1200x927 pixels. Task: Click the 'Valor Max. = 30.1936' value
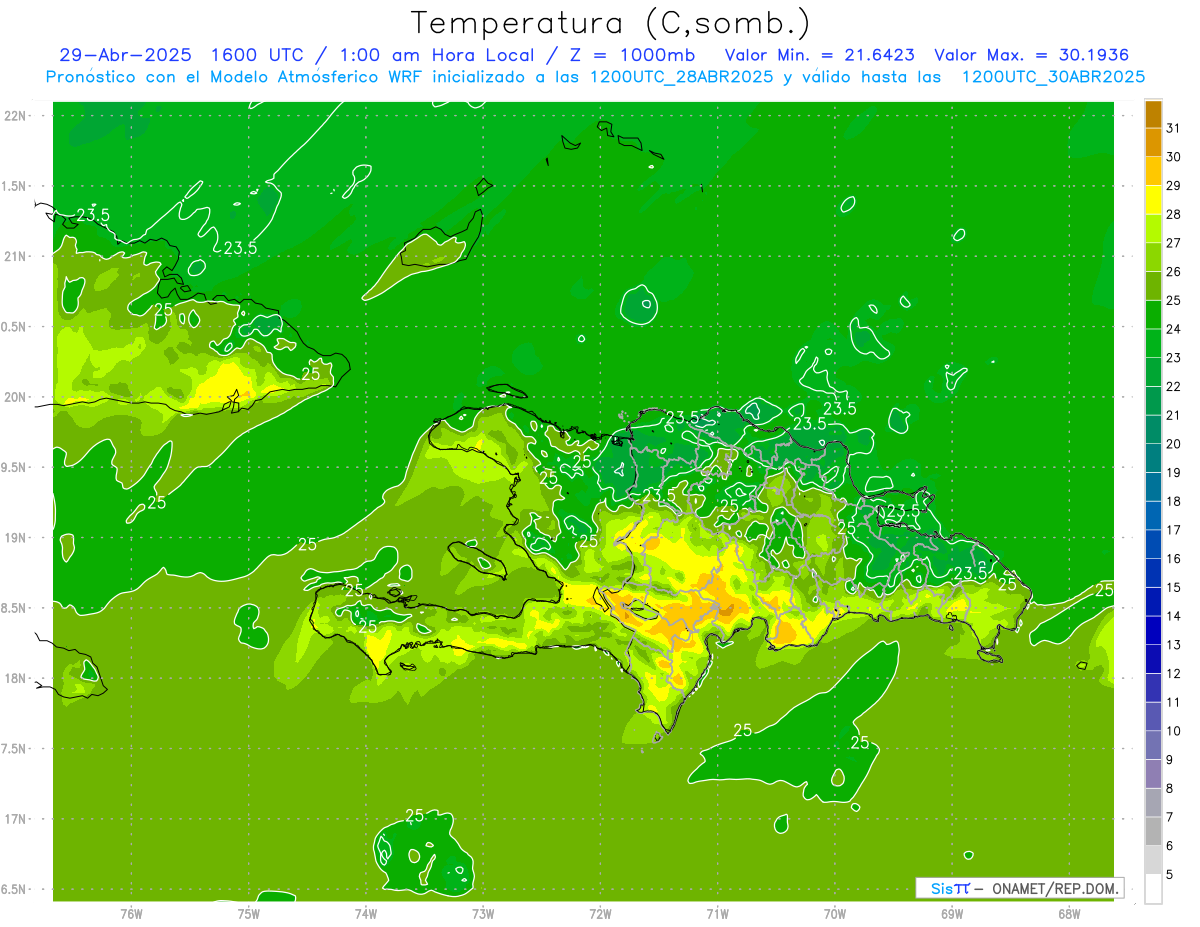click(1032, 55)
